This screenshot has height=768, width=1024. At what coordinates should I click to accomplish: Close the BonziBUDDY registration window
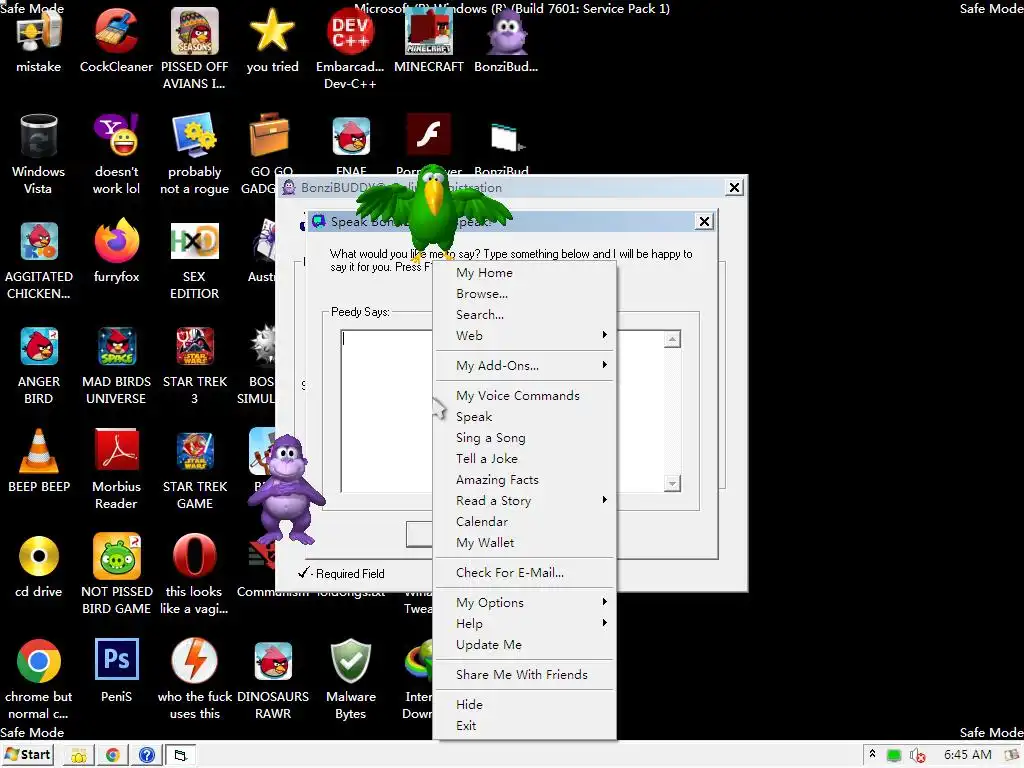coord(734,187)
